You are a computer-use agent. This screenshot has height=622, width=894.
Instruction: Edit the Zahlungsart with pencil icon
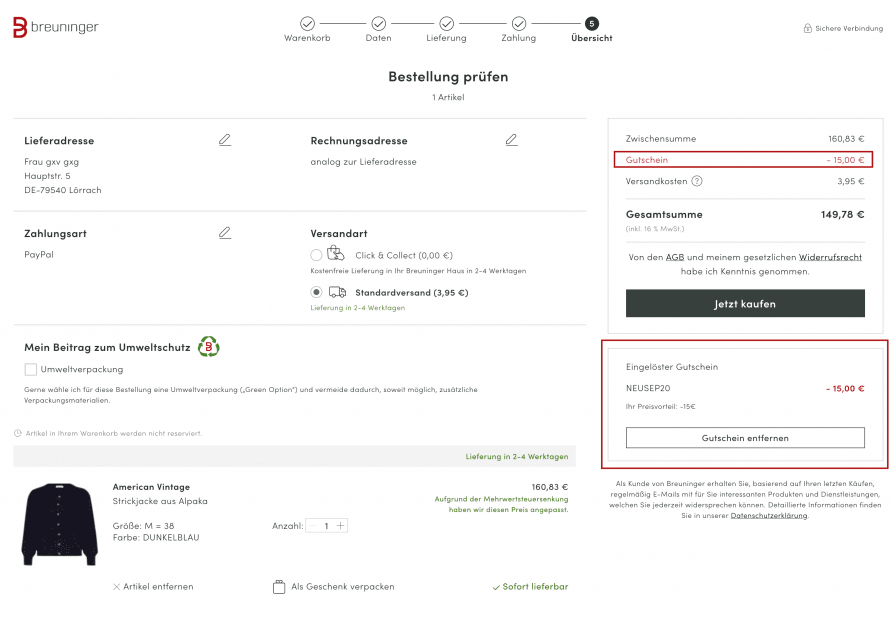point(225,233)
